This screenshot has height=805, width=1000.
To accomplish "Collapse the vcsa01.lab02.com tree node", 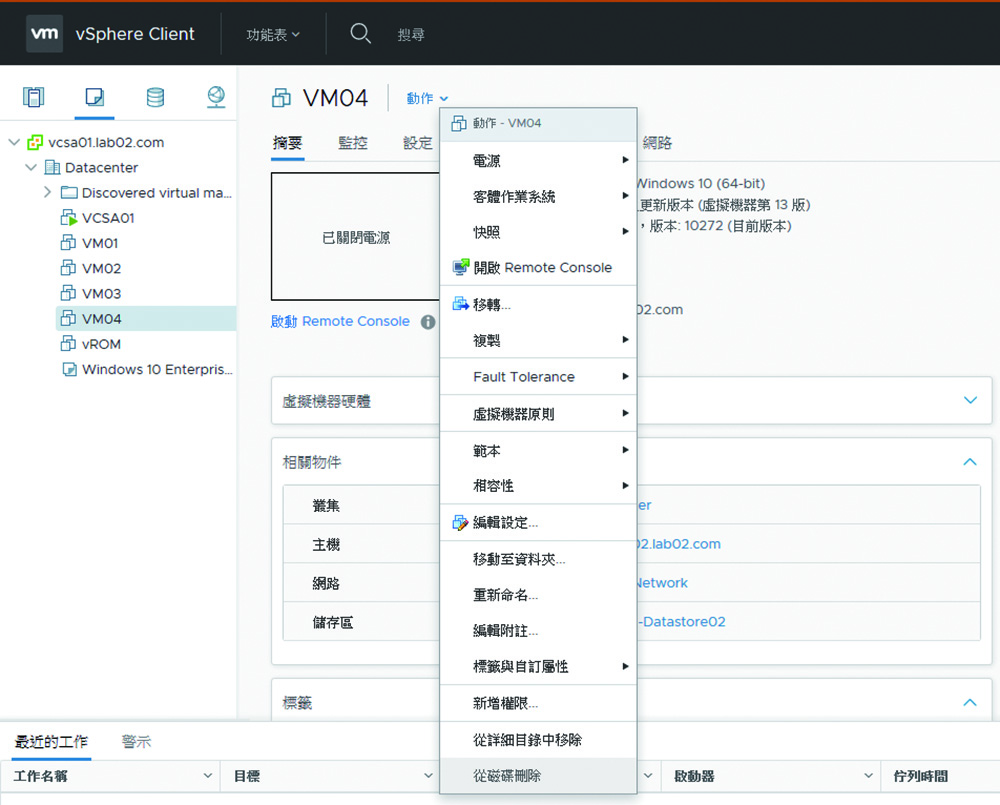I will (x=14, y=142).
